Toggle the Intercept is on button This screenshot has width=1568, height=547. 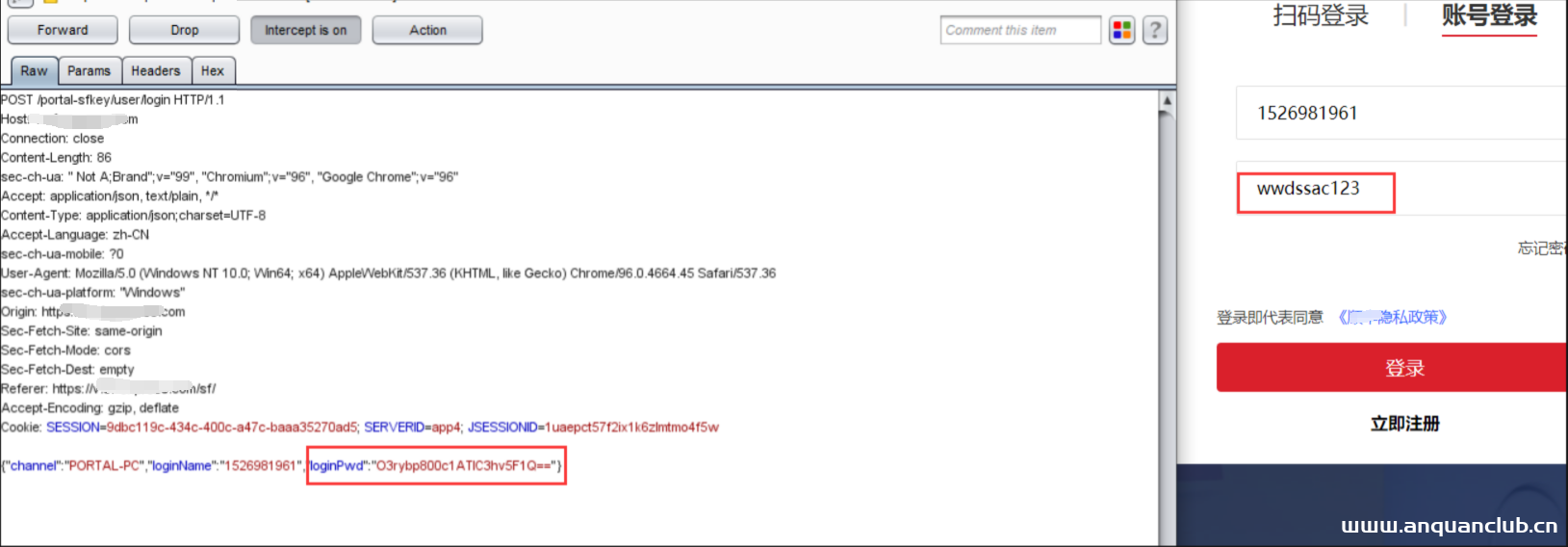point(305,30)
